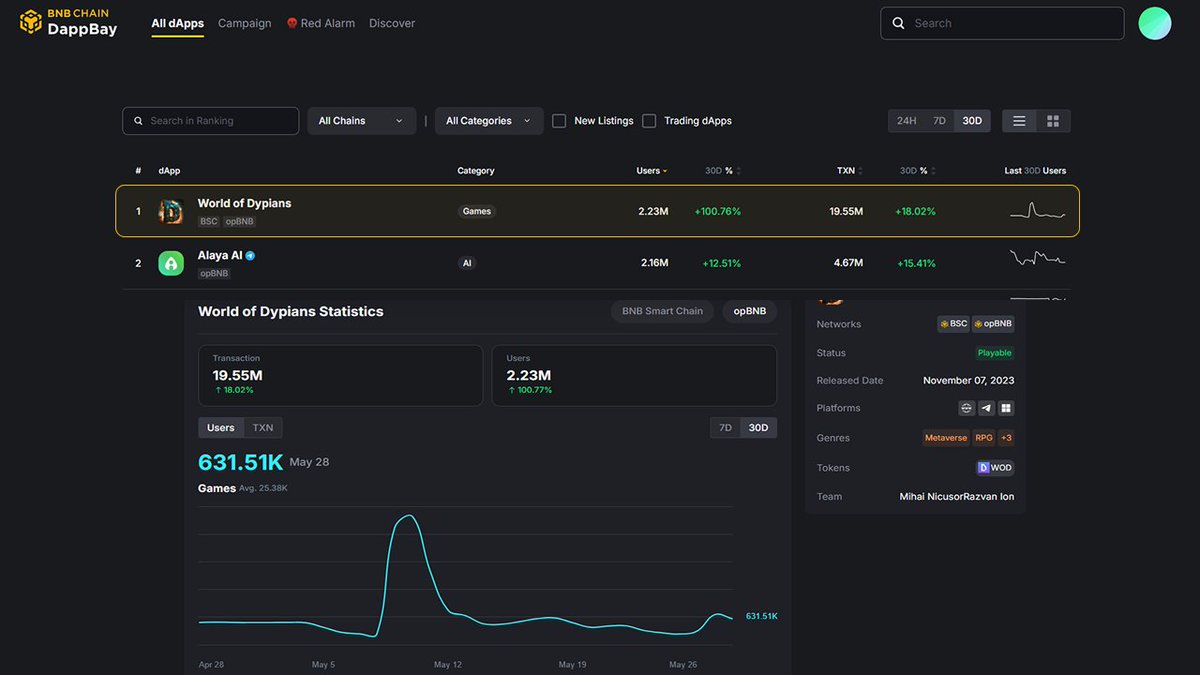Click the November 07, 2023 release date
This screenshot has height=675, width=1200.
968,381
